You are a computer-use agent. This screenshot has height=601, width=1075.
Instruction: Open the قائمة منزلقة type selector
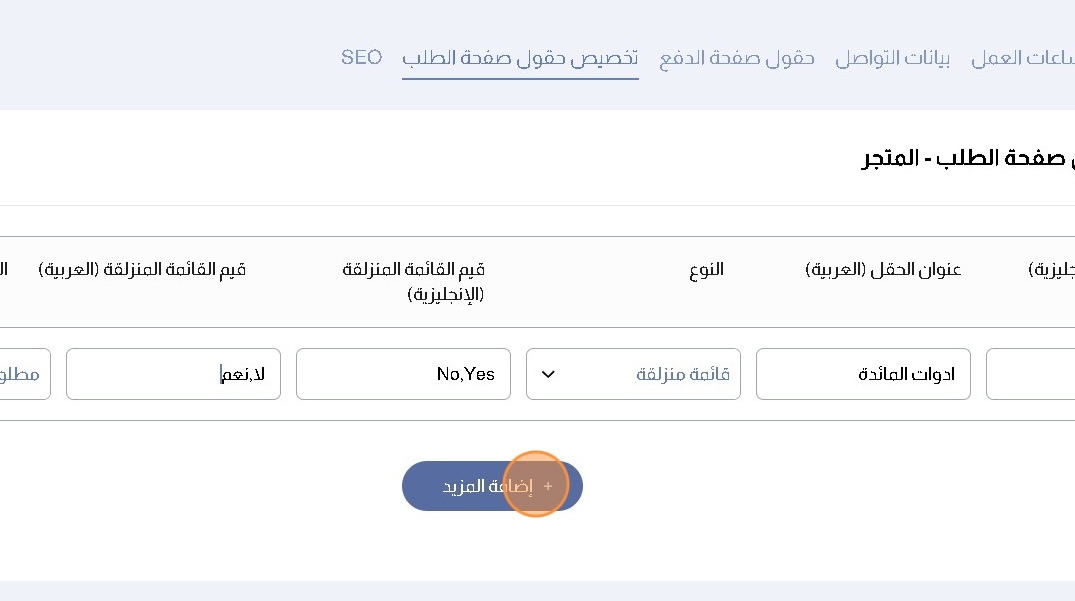pyautogui.click(x=633, y=374)
